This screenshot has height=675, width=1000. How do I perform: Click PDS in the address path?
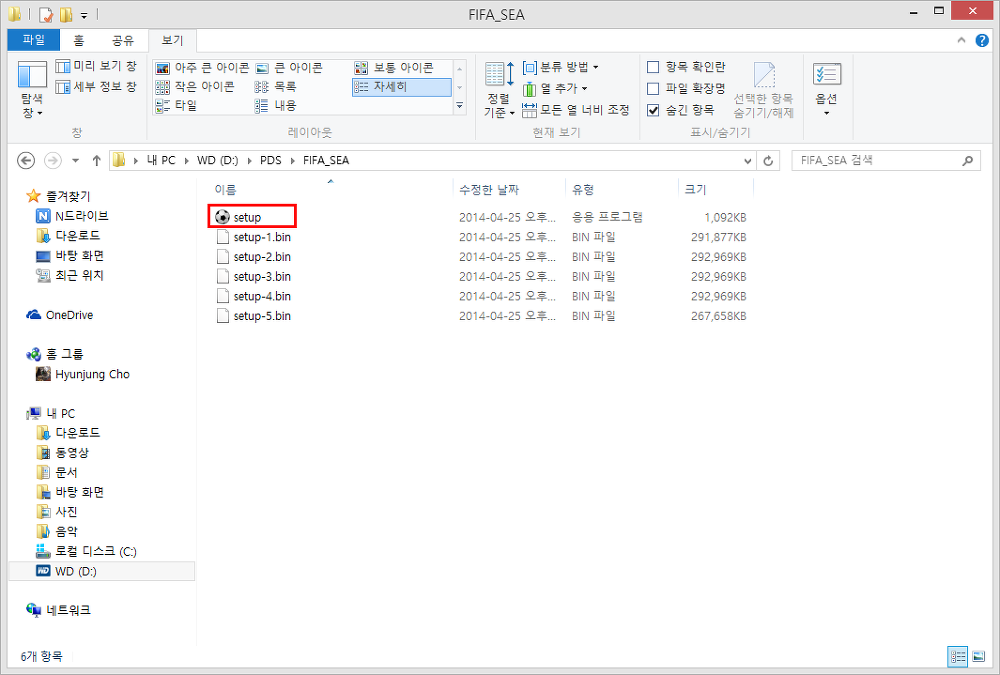coord(270,160)
